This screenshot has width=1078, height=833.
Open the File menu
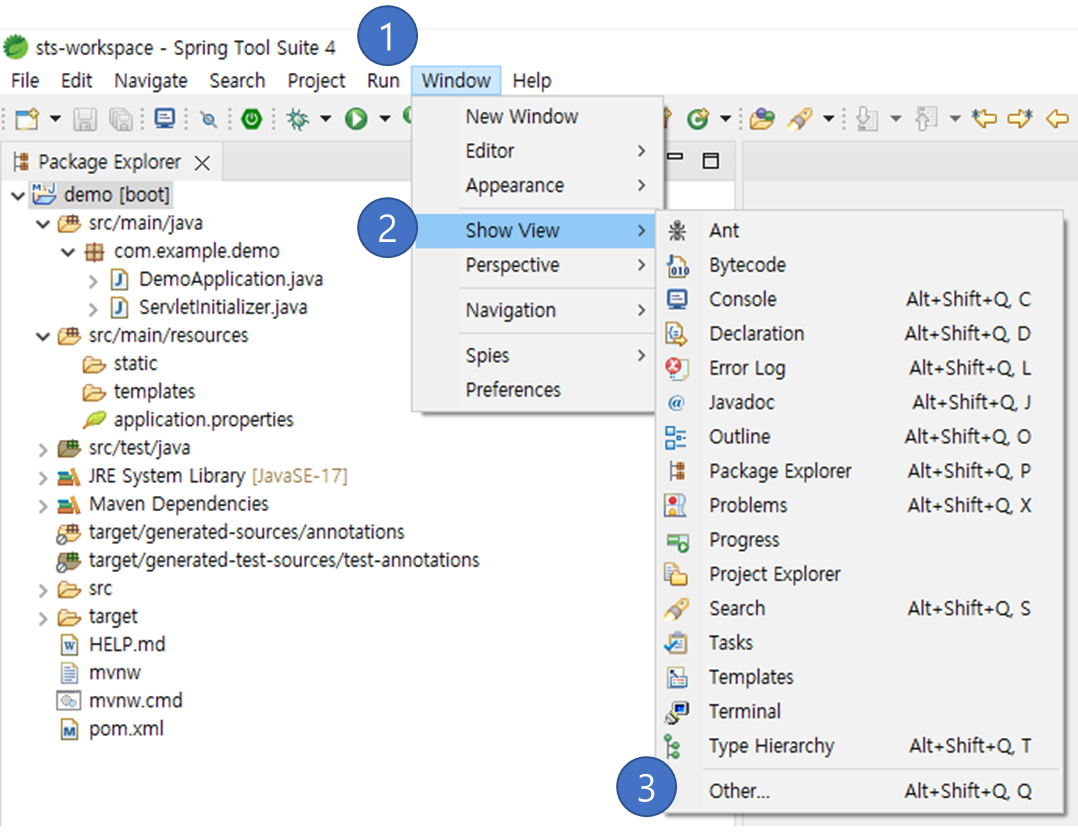click(25, 80)
